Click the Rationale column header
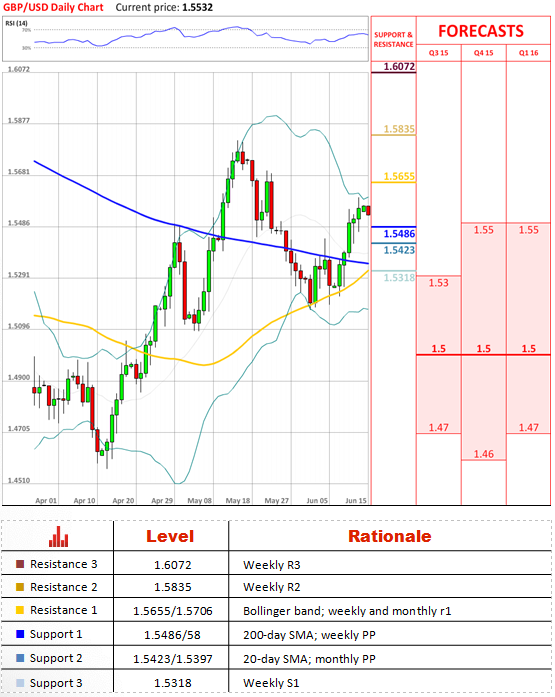 pos(389,536)
